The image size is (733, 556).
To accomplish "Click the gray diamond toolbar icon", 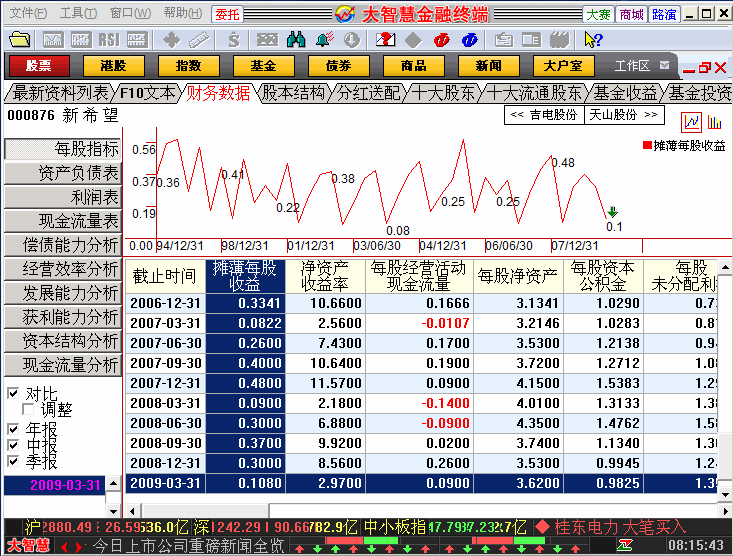I will [413, 40].
